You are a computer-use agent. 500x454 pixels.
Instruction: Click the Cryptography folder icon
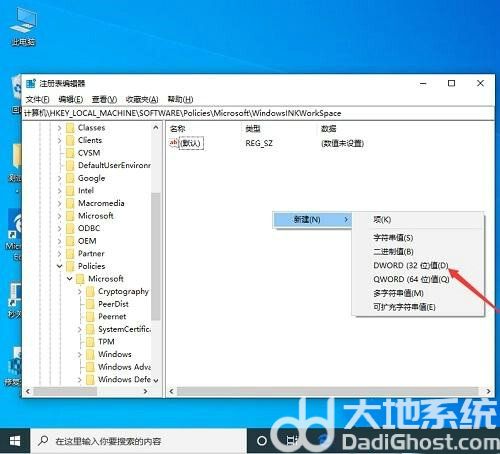tap(90, 292)
